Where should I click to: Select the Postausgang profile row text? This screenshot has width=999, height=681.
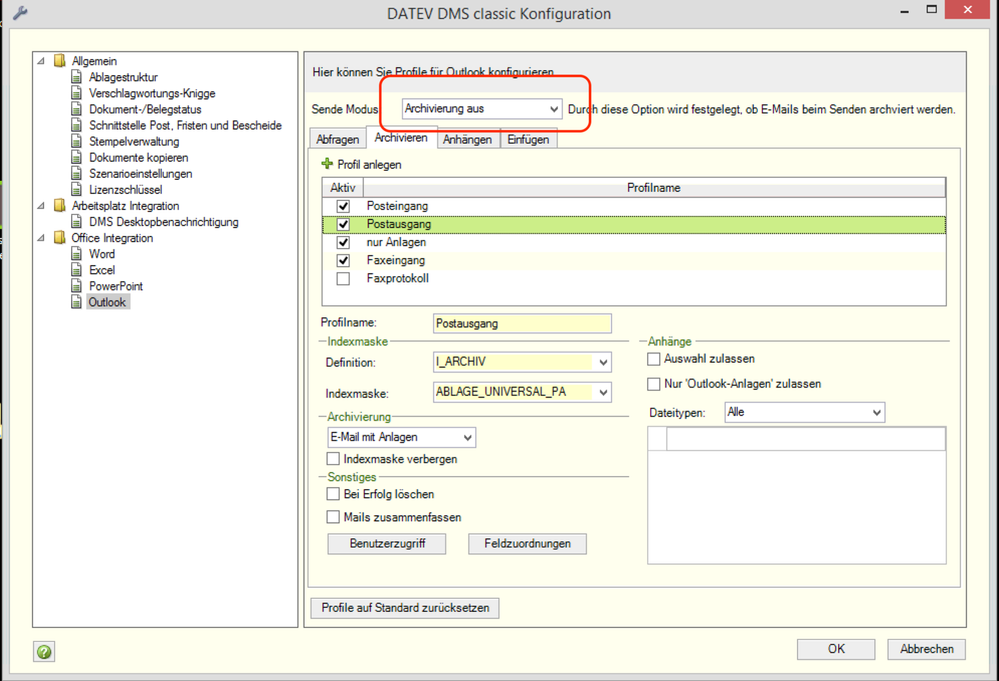(x=399, y=224)
